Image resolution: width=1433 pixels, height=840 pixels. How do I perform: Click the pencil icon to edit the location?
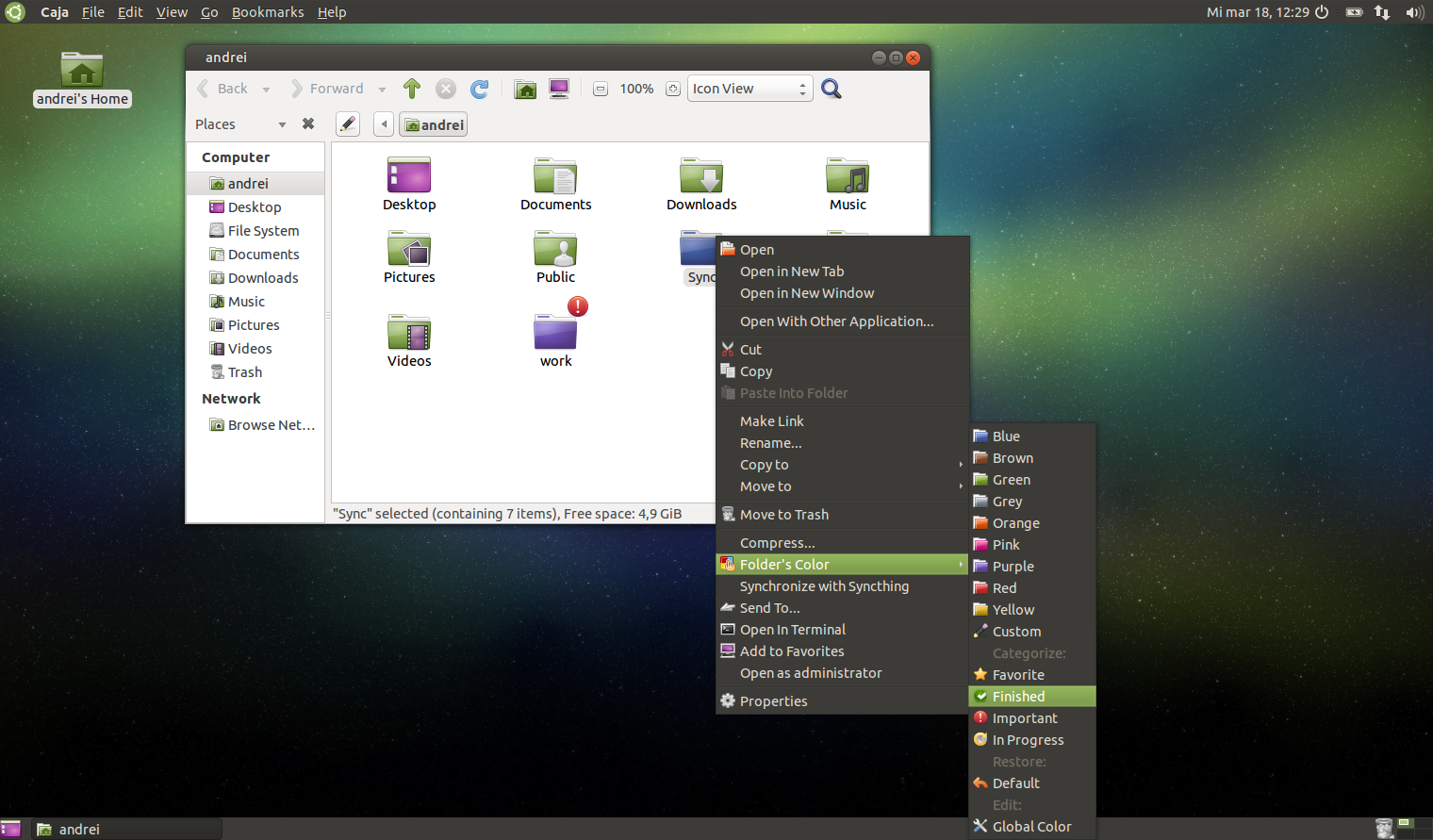pos(347,124)
